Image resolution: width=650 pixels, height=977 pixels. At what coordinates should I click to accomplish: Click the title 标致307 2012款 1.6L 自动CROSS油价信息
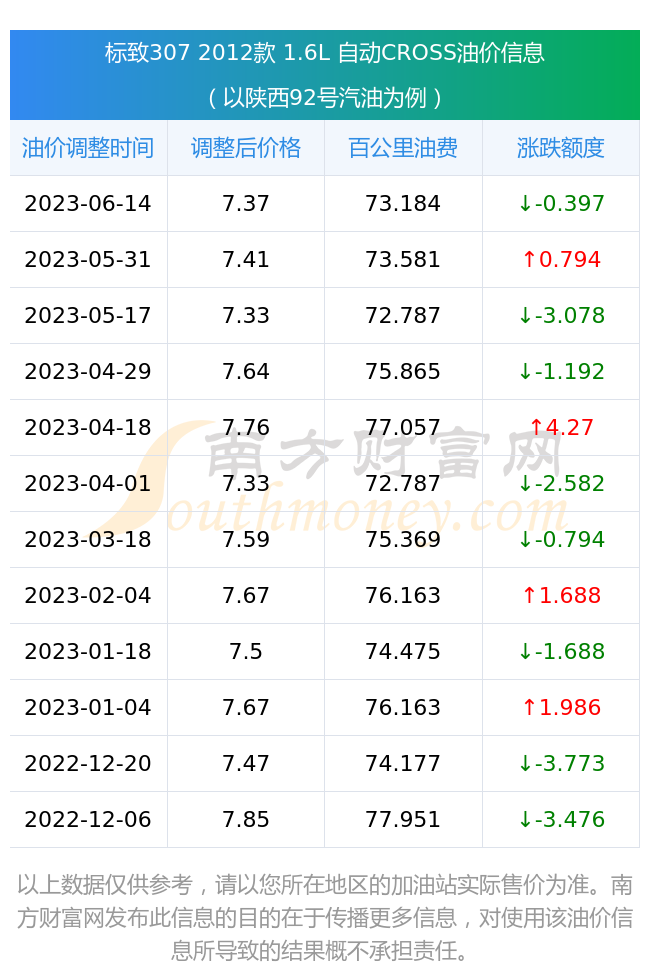pos(325,53)
